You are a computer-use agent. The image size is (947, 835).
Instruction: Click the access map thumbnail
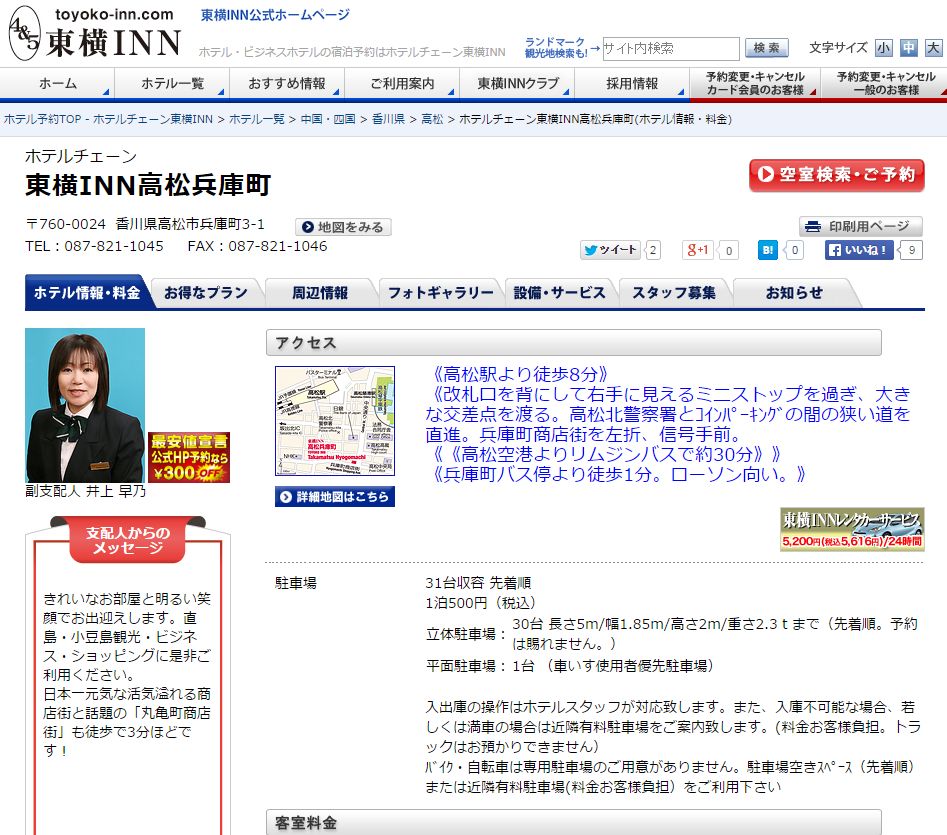point(335,421)
